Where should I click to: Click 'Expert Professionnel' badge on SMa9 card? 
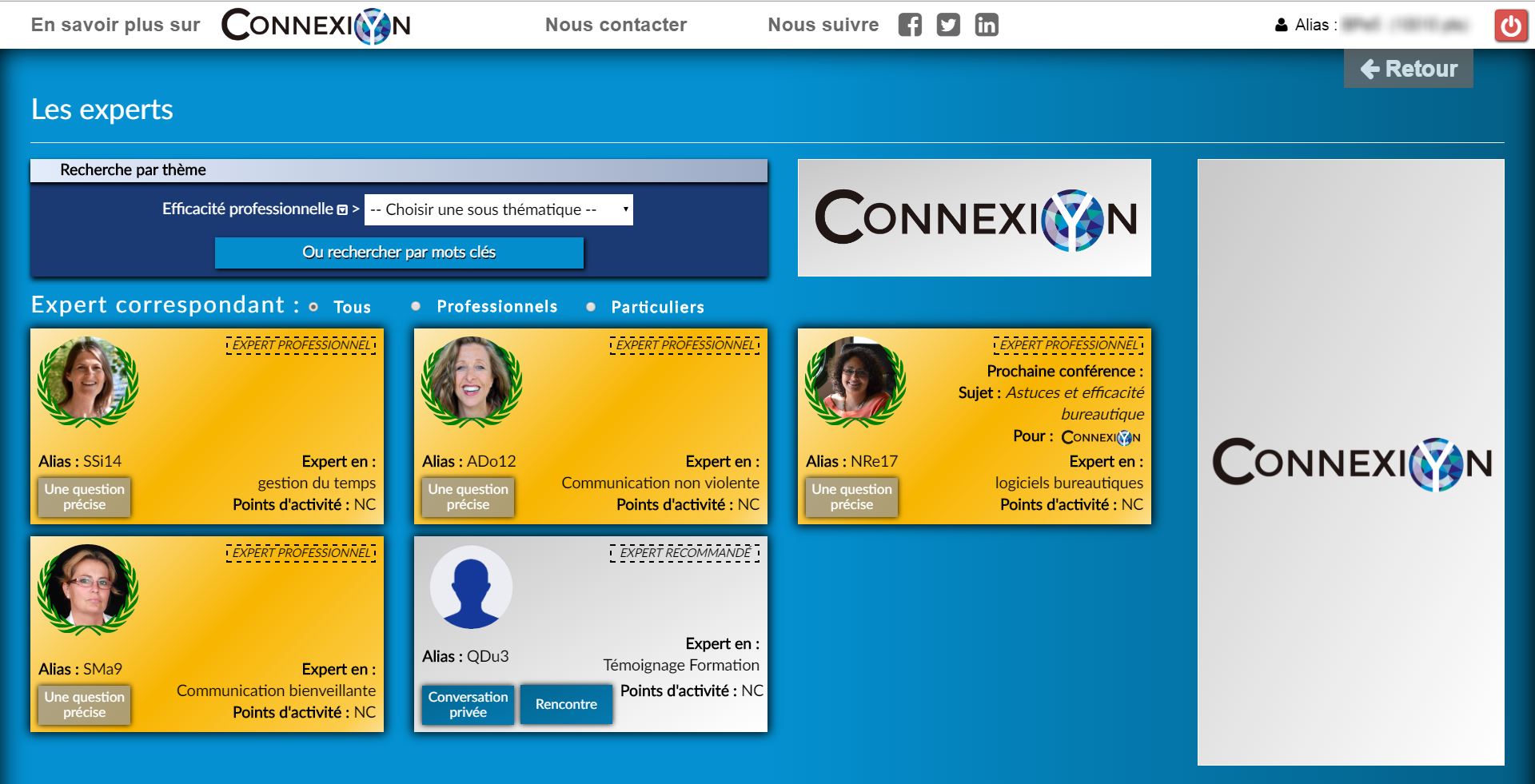pyautogui.click(x=301, y=553)
